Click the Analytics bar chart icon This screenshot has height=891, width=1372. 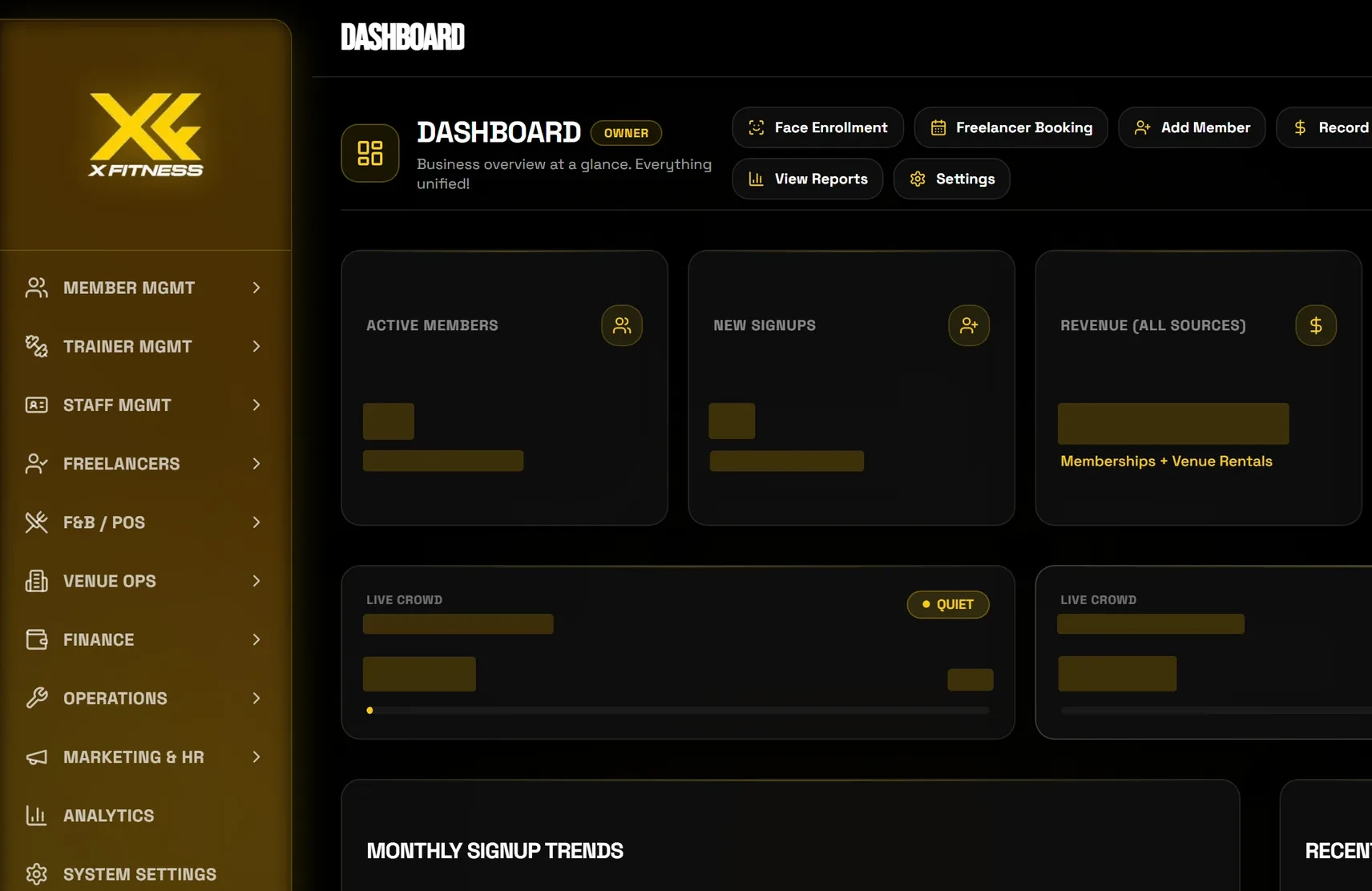pyautogui.click(x=36, y=816)
